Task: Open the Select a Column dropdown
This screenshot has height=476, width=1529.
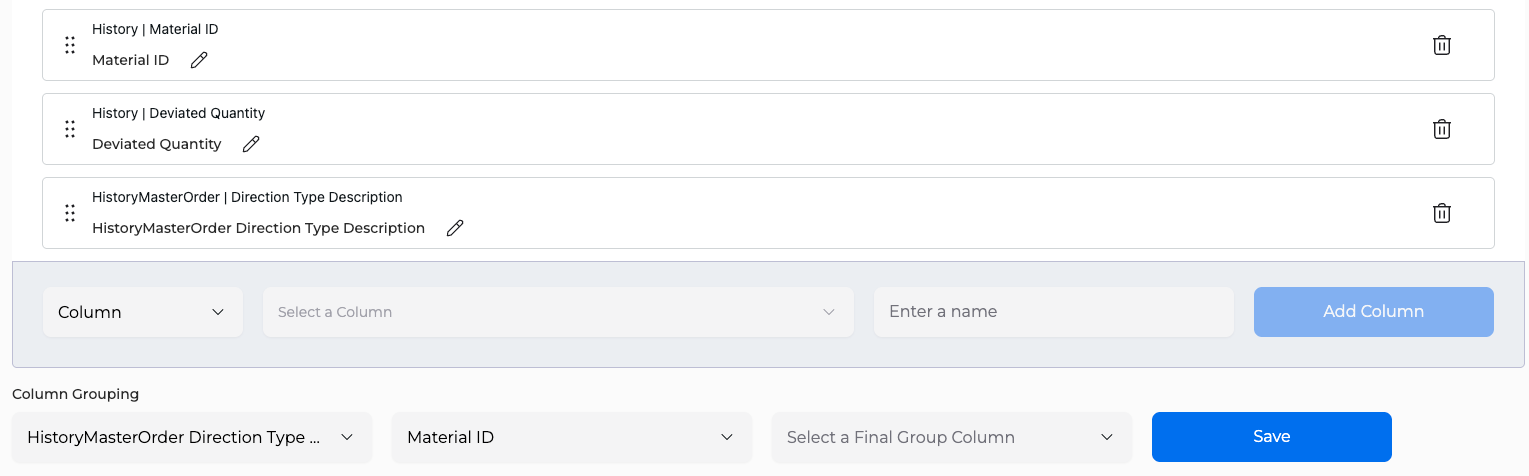Action: click(x=558, y=312)
